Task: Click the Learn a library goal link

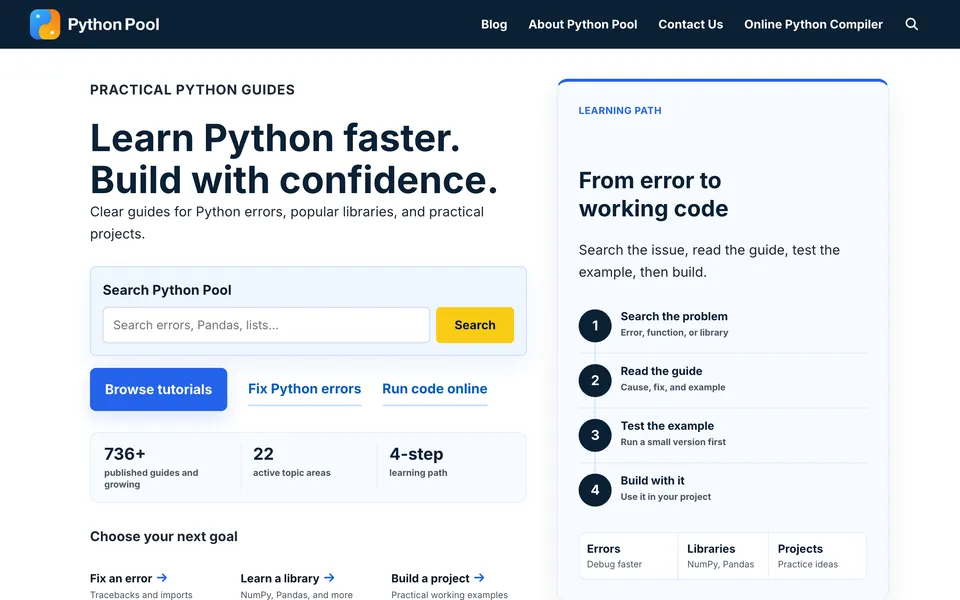Action: (x=288, y=578)
